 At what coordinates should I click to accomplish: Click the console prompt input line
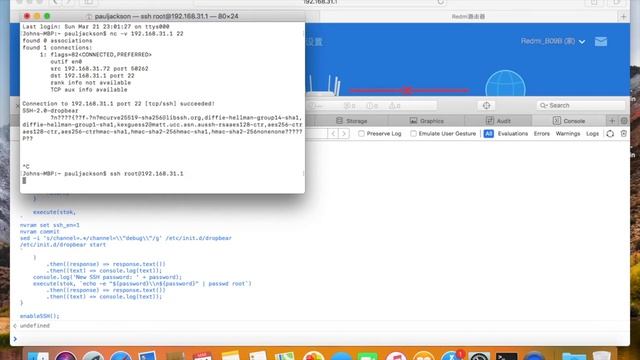[322, 339]
